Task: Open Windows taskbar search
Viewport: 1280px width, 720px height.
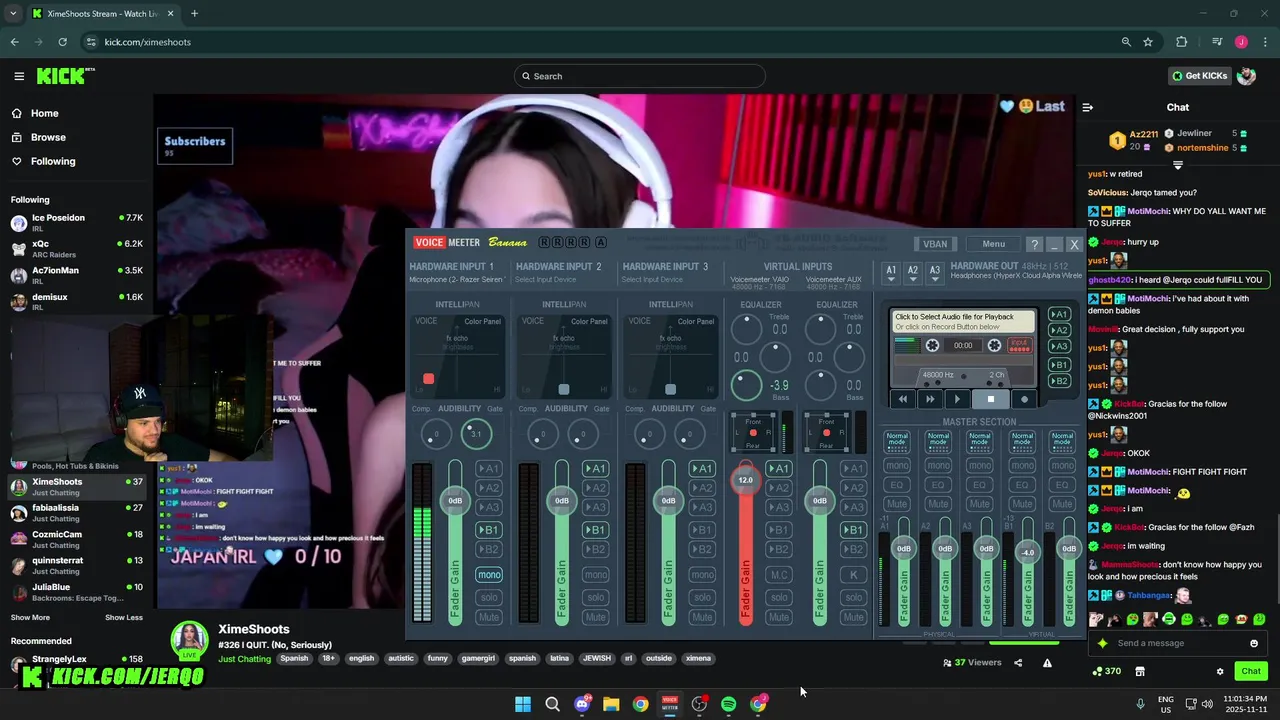Action: tap(552, 704)
